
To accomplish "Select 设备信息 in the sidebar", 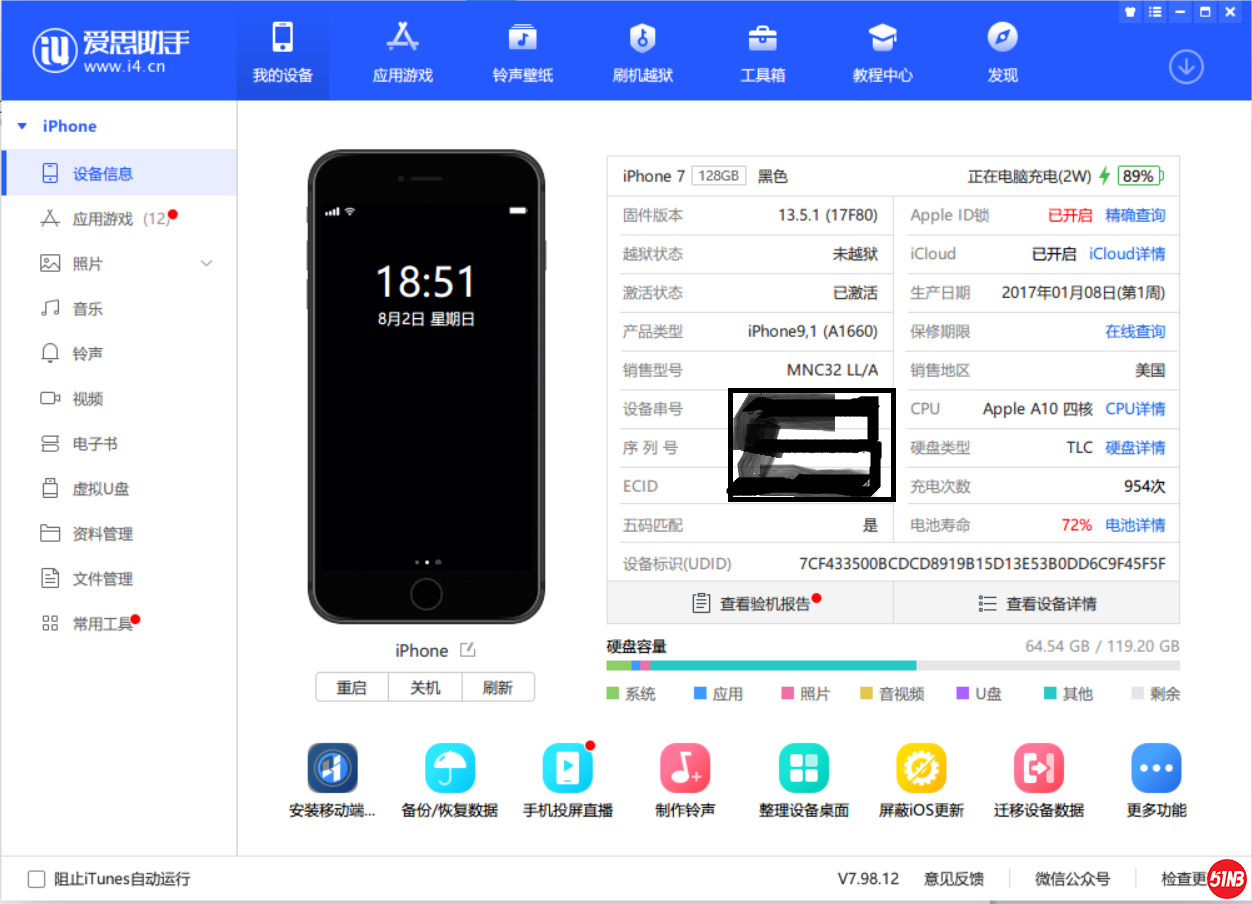I will tap(120, 173).
